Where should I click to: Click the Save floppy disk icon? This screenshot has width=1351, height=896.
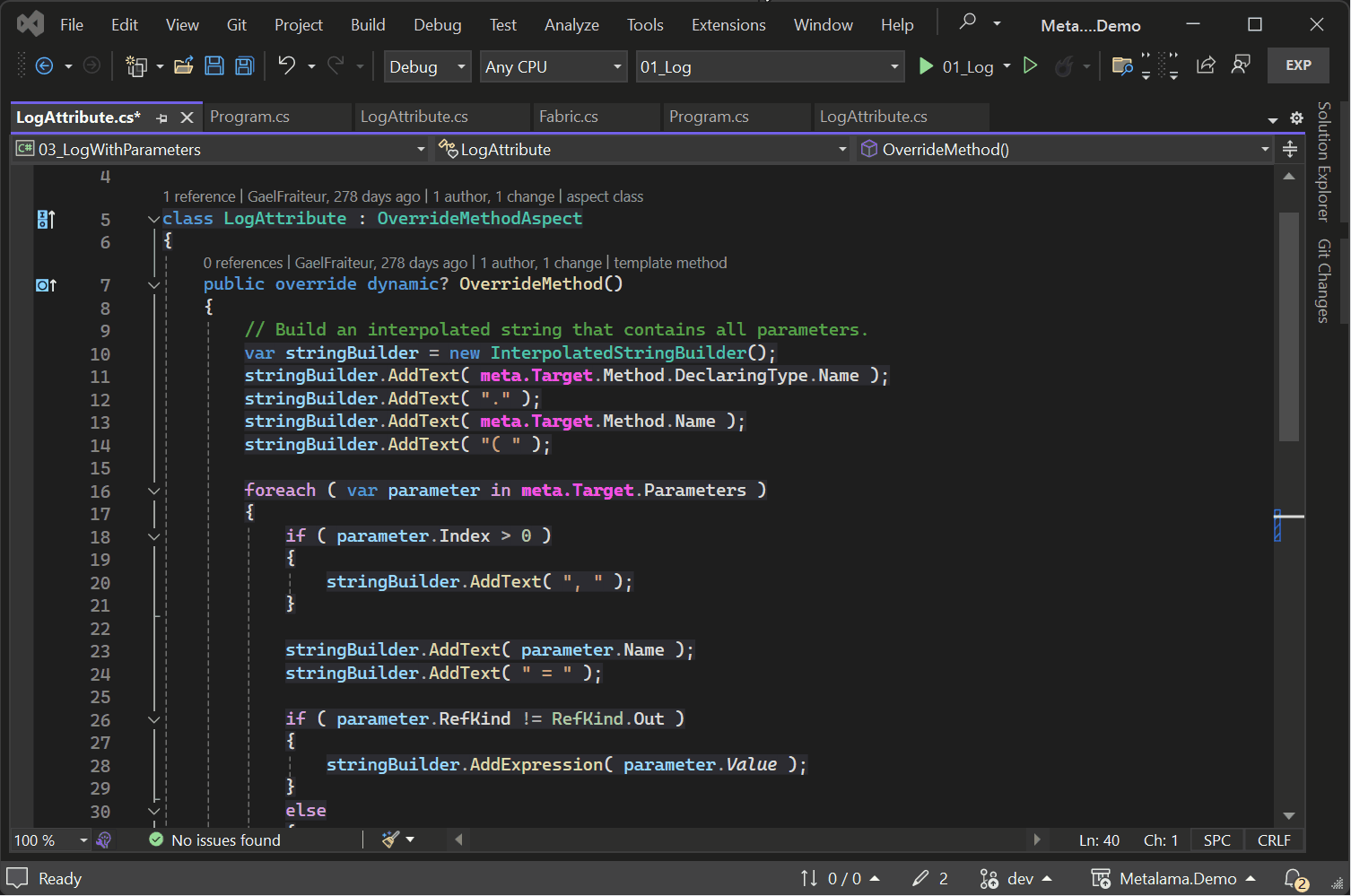click(x=214, y=65)
